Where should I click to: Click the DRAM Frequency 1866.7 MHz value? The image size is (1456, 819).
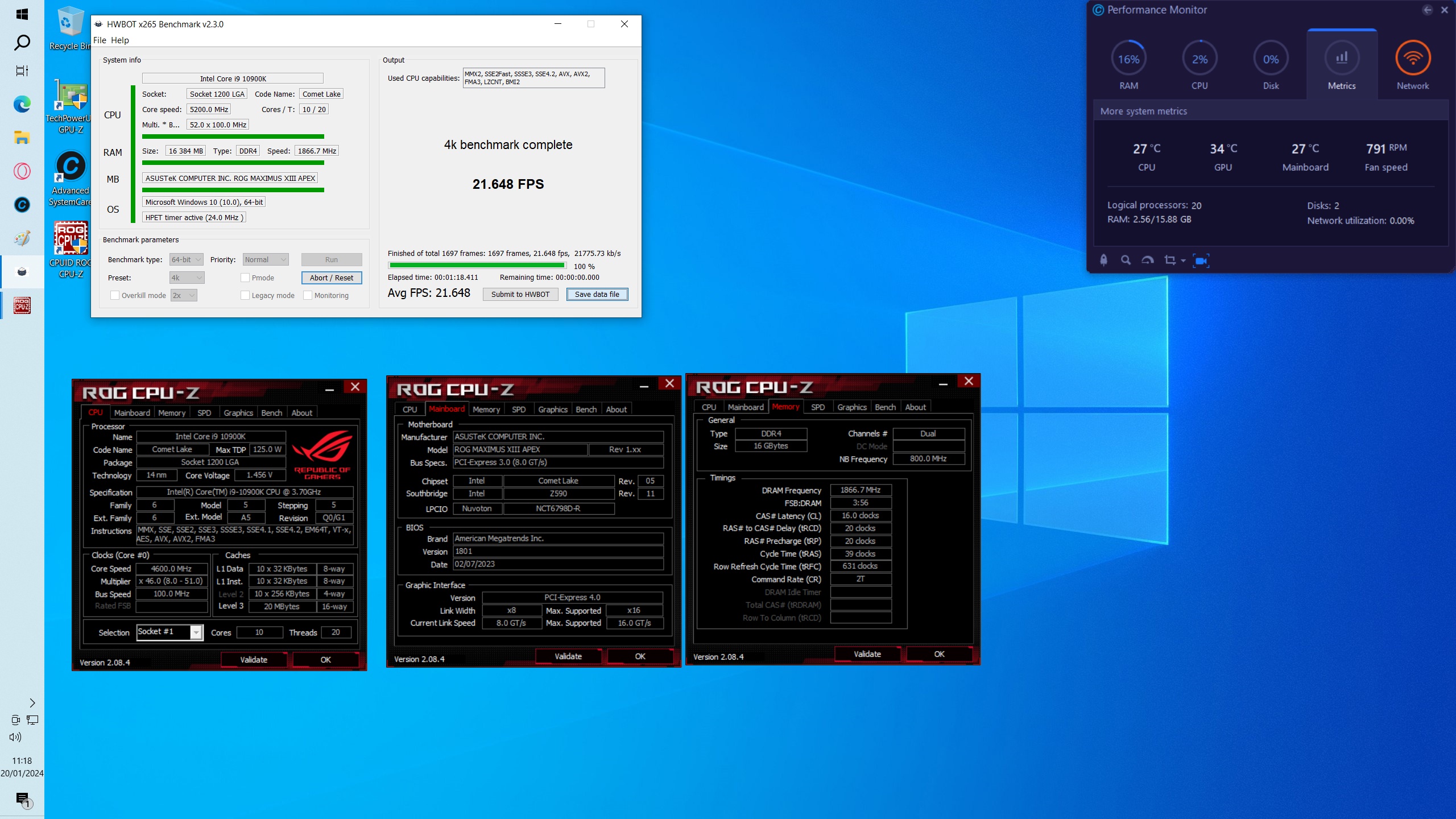861,490
